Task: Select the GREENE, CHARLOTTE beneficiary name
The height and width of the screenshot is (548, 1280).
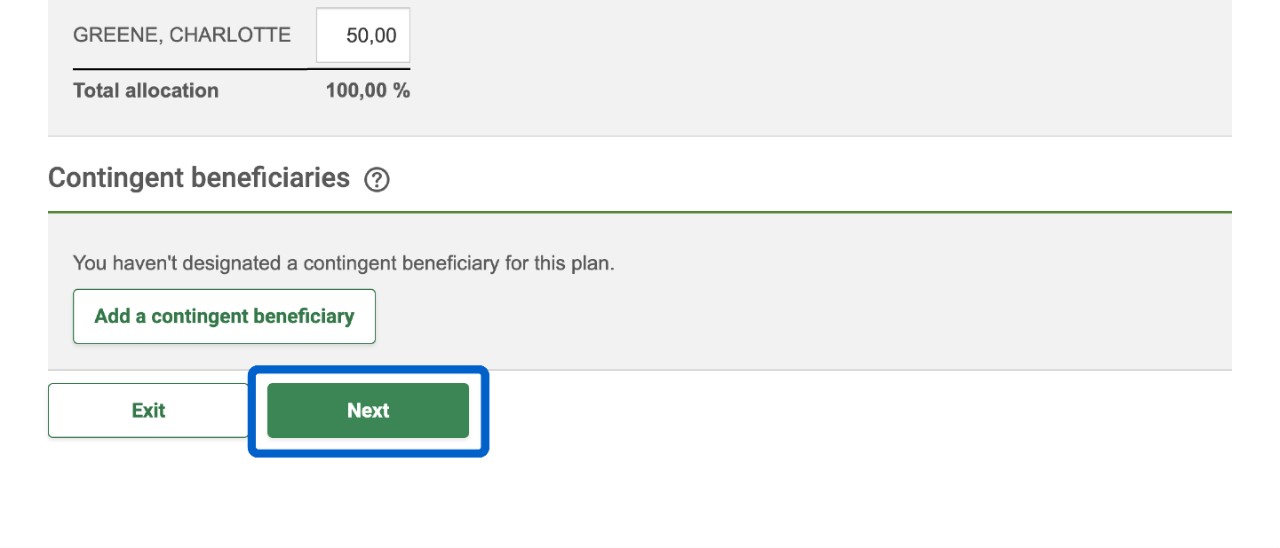Action: (x=182, y=35)
